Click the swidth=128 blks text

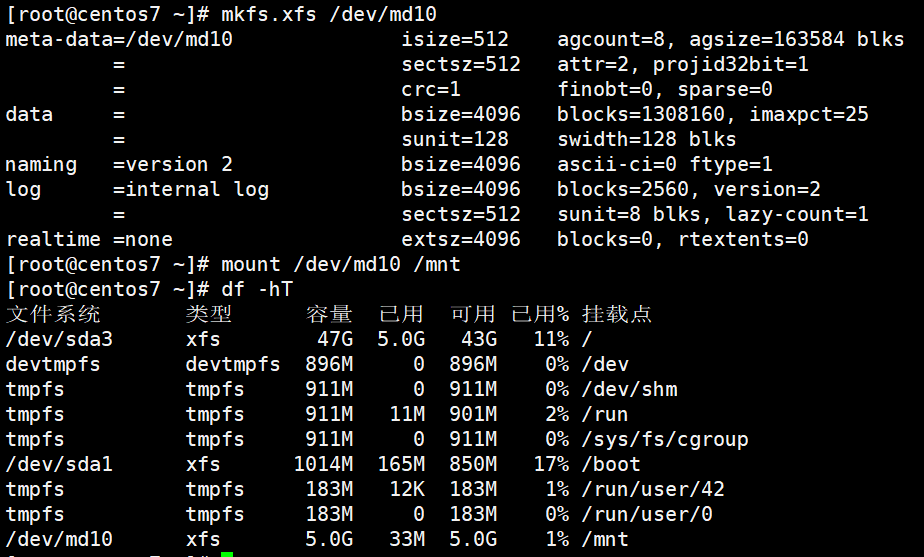646,139
